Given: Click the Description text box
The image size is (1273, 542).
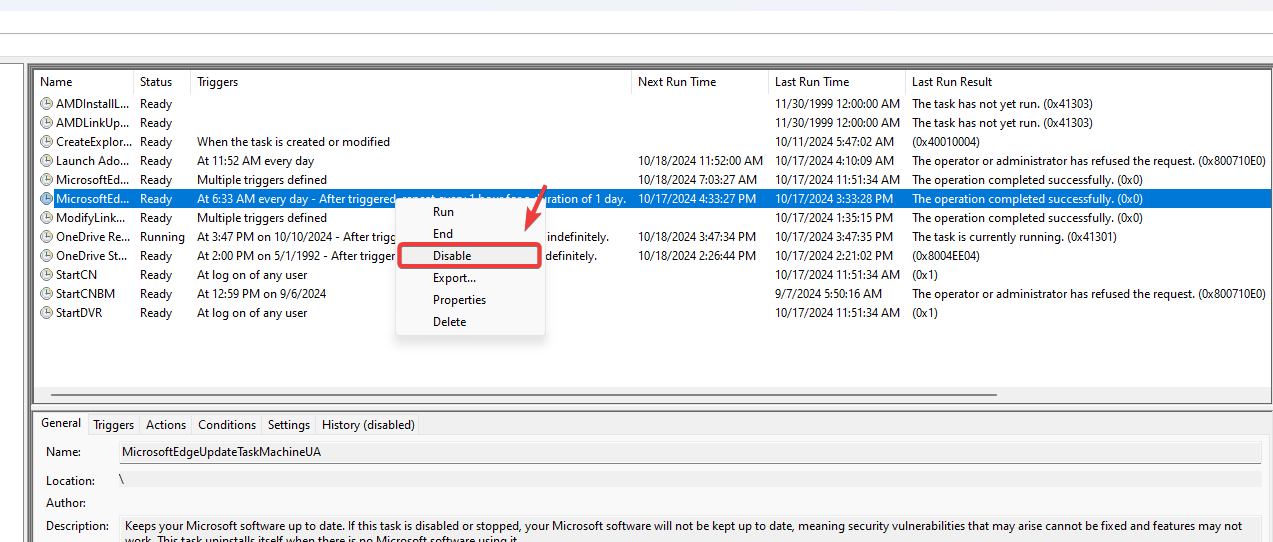Looking at the screenshot, I should pos(690,530).
